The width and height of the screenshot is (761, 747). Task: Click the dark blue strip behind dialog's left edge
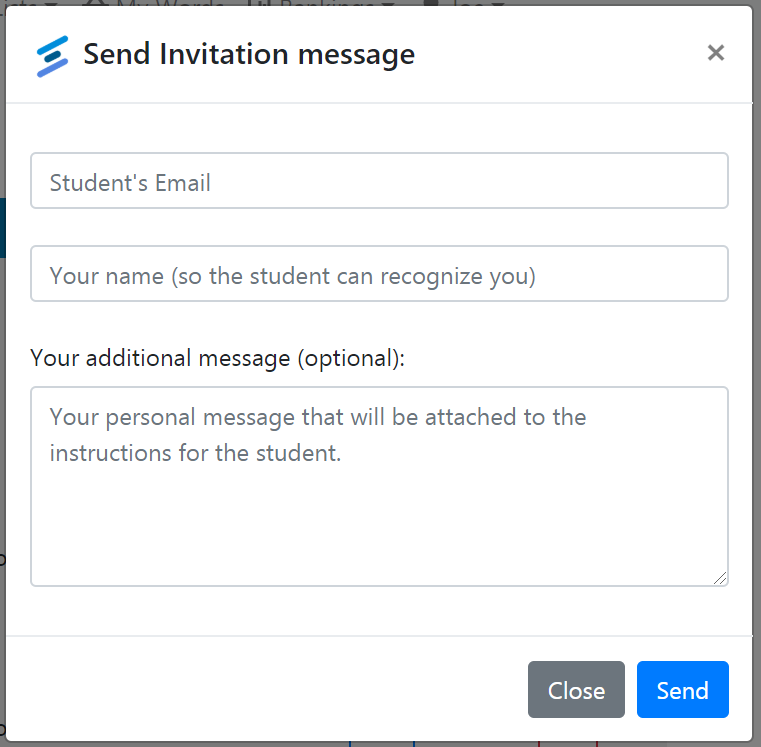pos(2,227)
